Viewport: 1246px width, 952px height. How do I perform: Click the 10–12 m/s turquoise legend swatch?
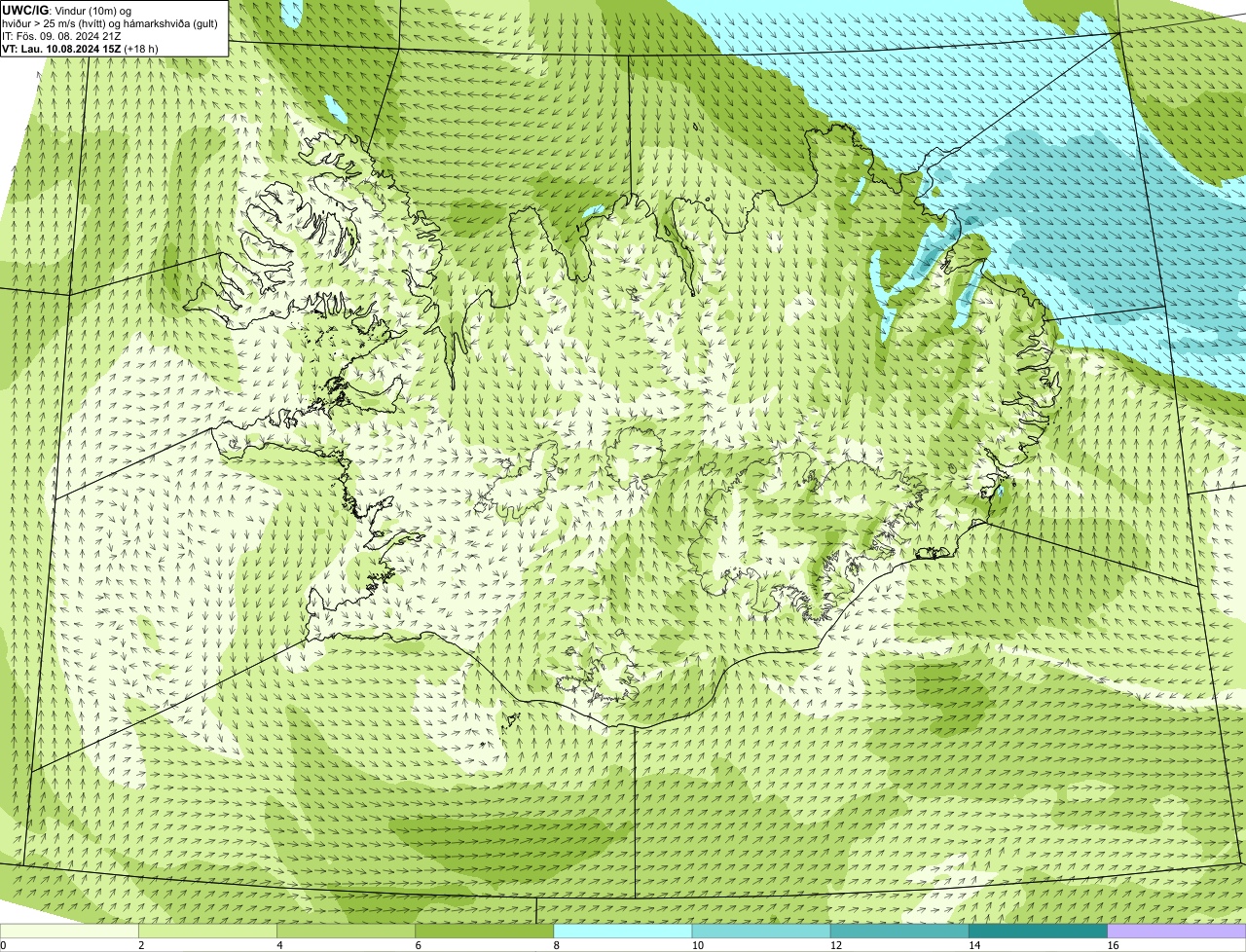pyautogui.click(x=761, y=932)
